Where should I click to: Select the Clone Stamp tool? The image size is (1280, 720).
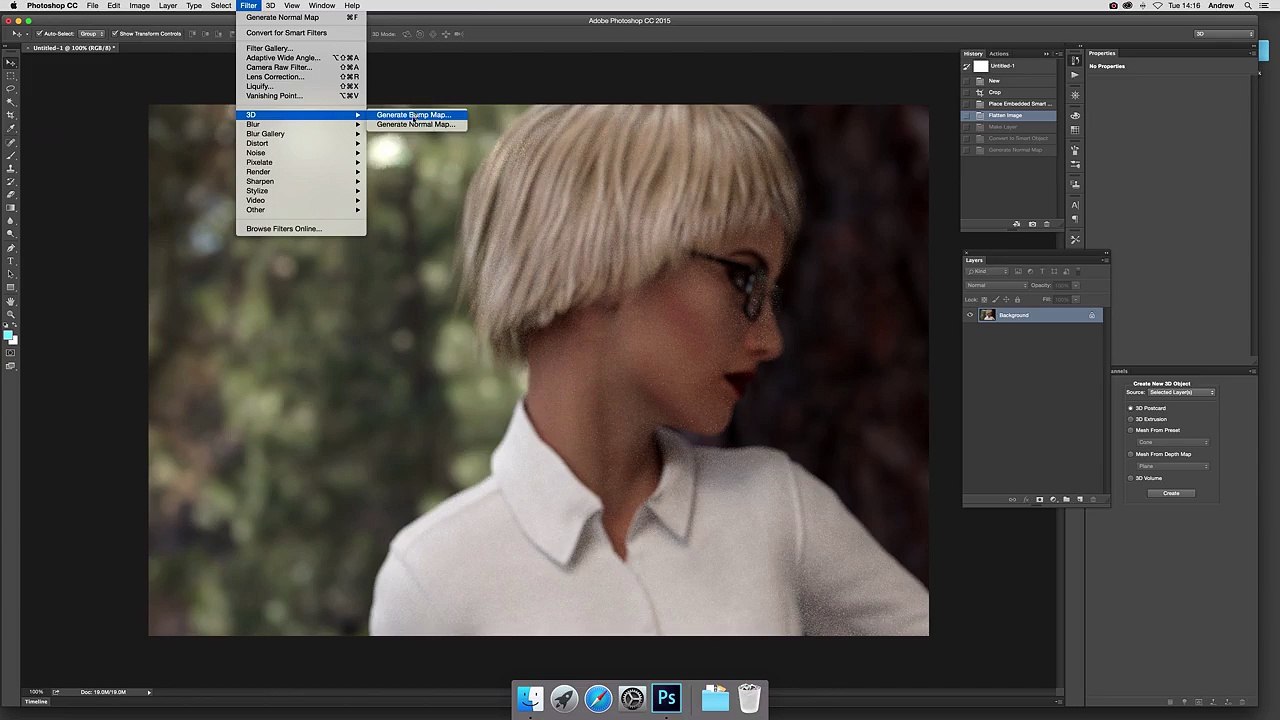[11, 168]
